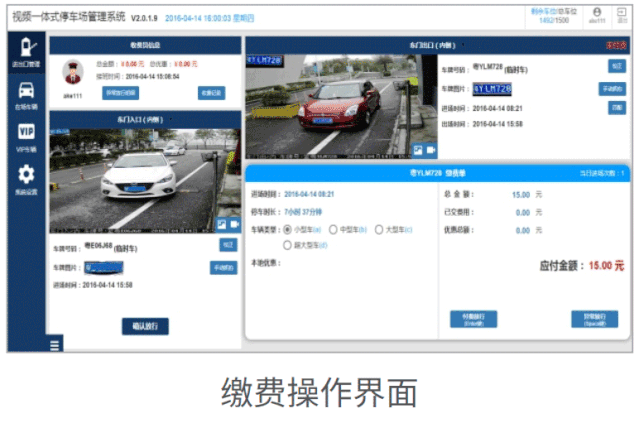Click the left blue button under the collector totals
639x423 pixels.
(x=120, y=93)
